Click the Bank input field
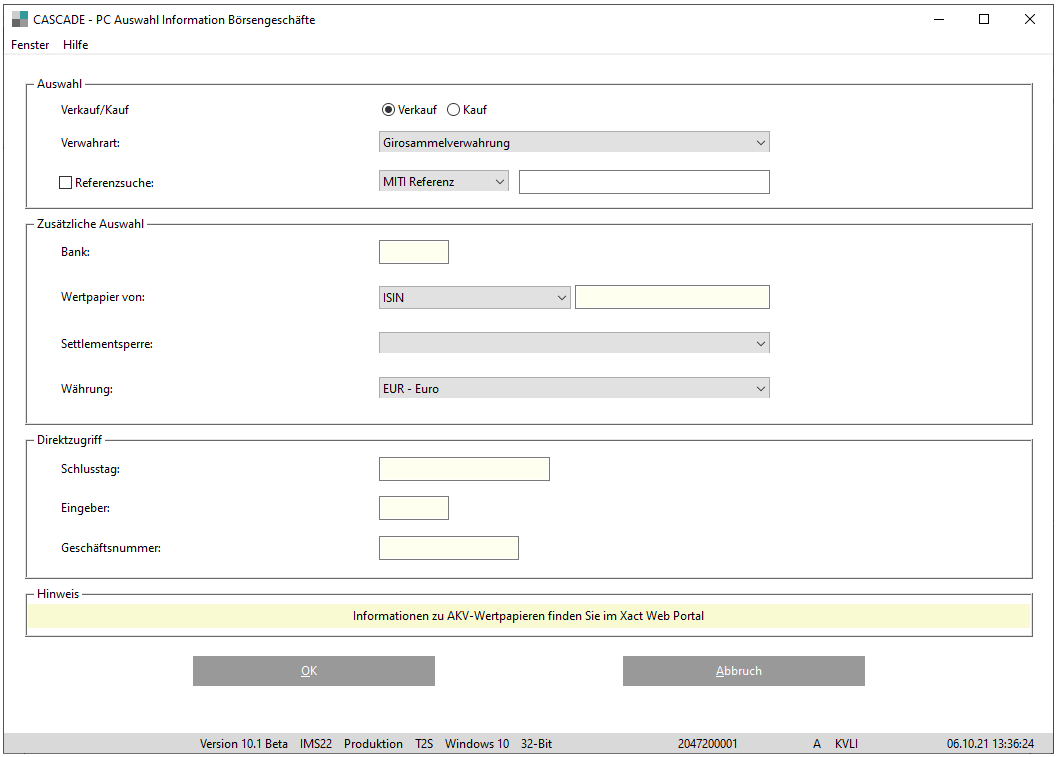The image size is (1058, 757). coord(414,252)
